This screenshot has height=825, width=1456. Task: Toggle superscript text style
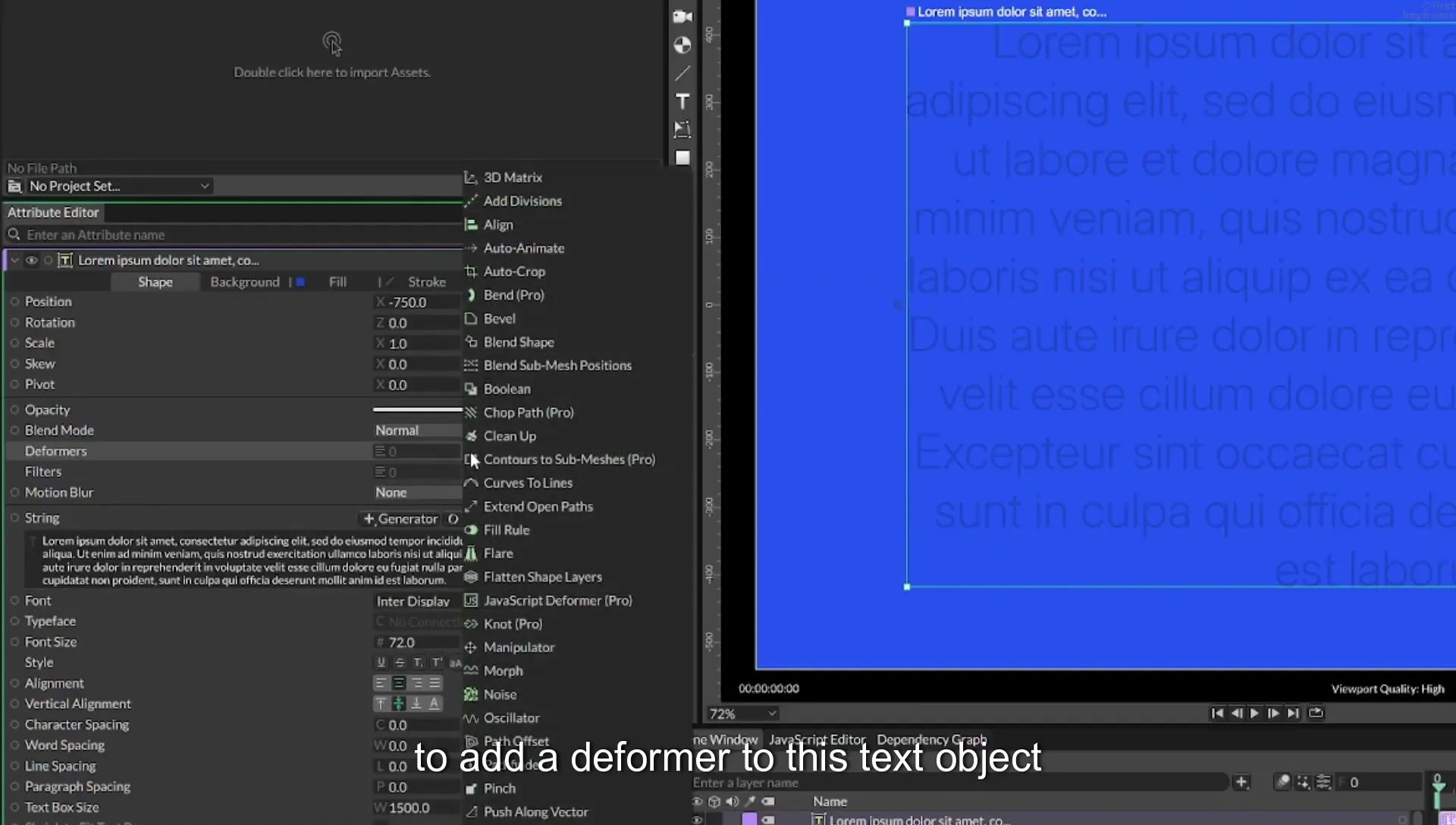point(436,663)
